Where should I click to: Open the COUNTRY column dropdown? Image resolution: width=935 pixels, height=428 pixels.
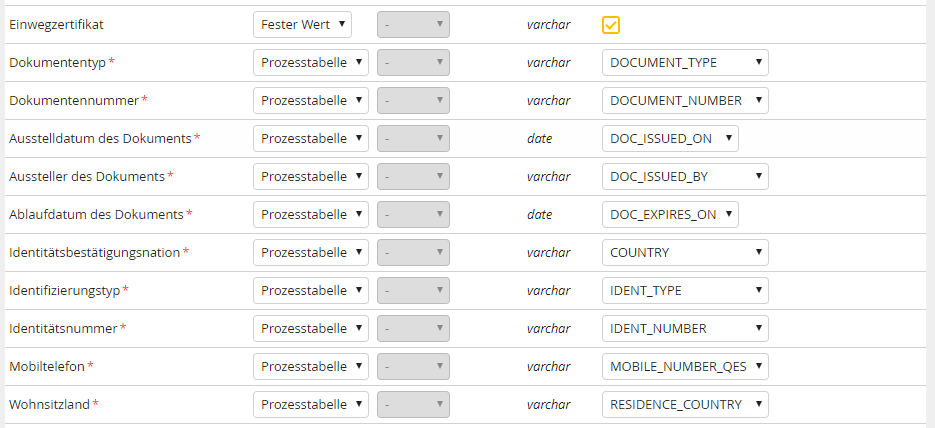[685, 253]
